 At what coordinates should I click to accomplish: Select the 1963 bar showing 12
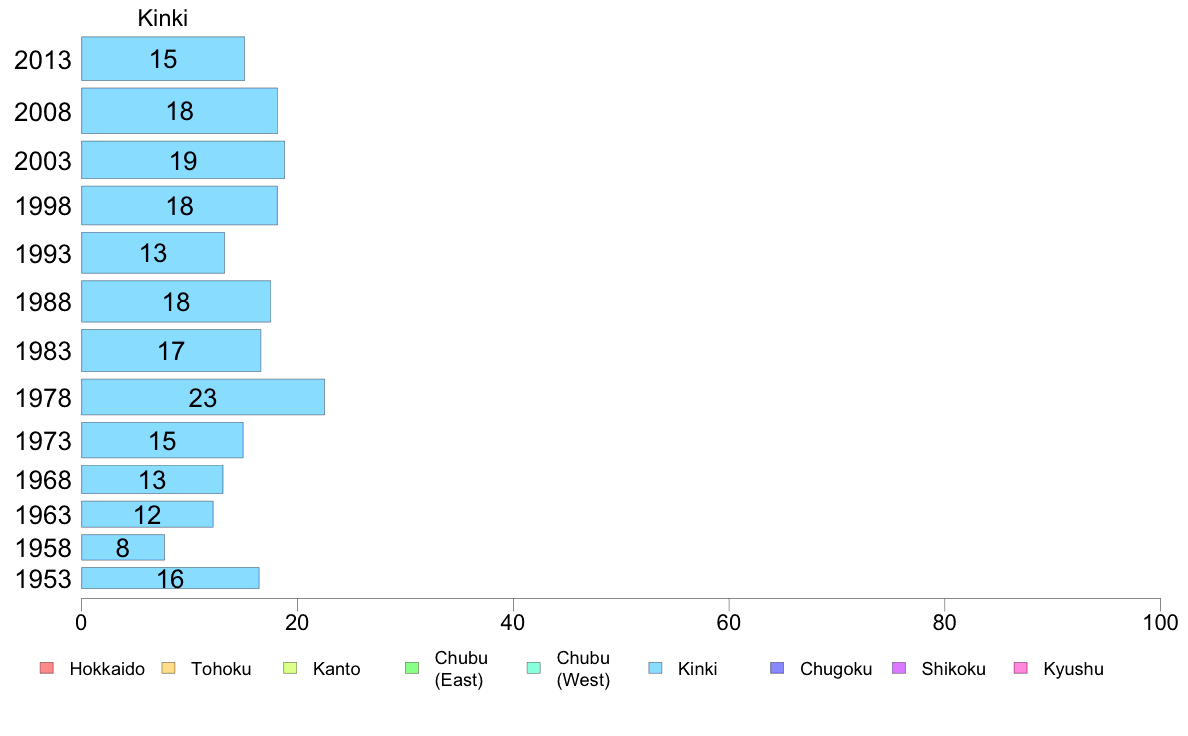147,514
